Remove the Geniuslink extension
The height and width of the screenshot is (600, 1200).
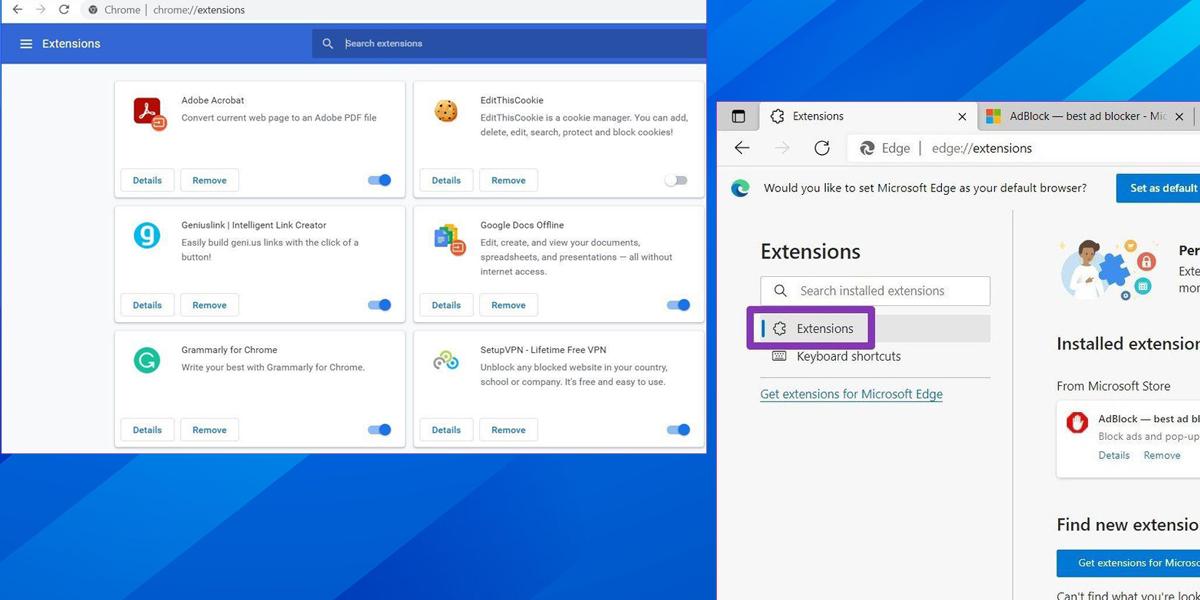tap(209, 305)
